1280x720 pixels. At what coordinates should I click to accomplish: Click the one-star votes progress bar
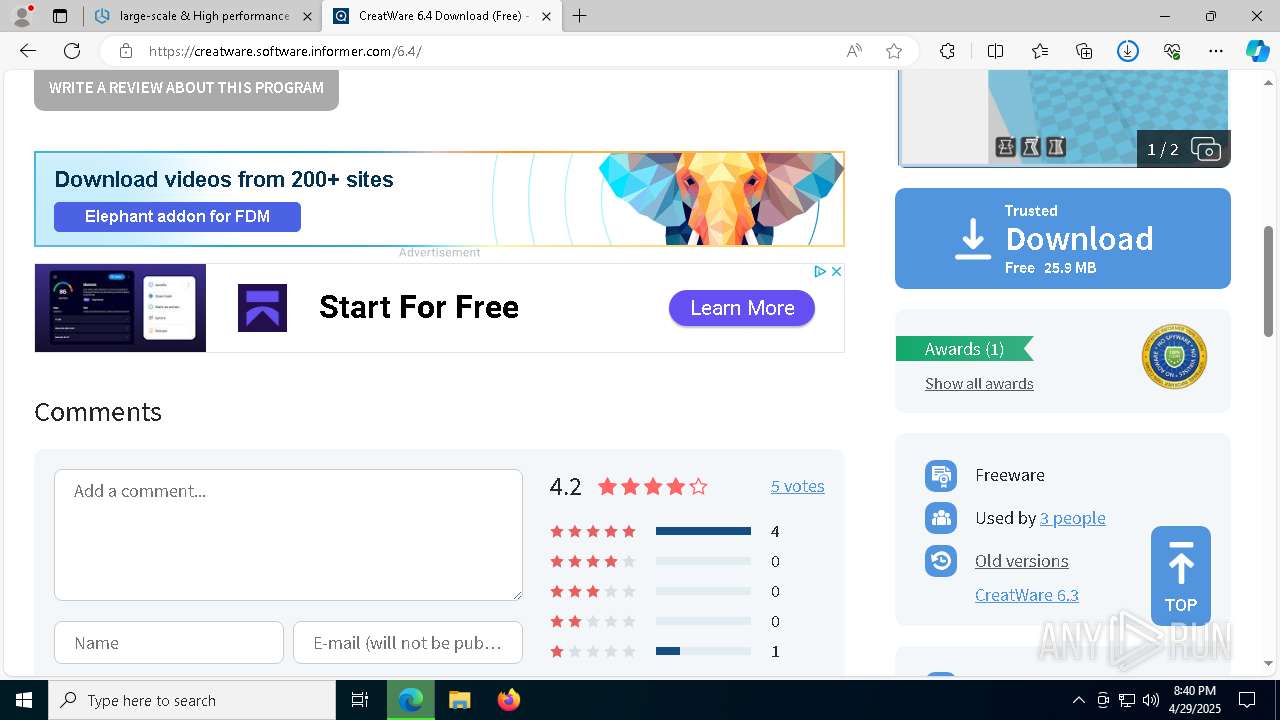pyautogui.click(x=703, y=651)
